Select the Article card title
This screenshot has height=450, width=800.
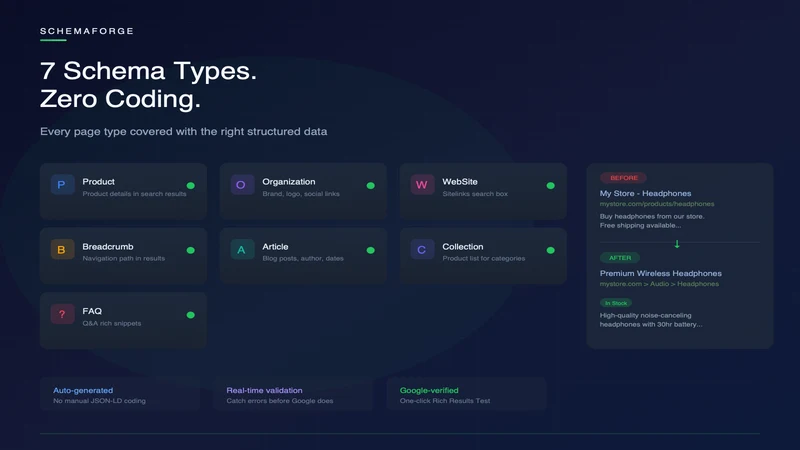click(x=275, y=246)
